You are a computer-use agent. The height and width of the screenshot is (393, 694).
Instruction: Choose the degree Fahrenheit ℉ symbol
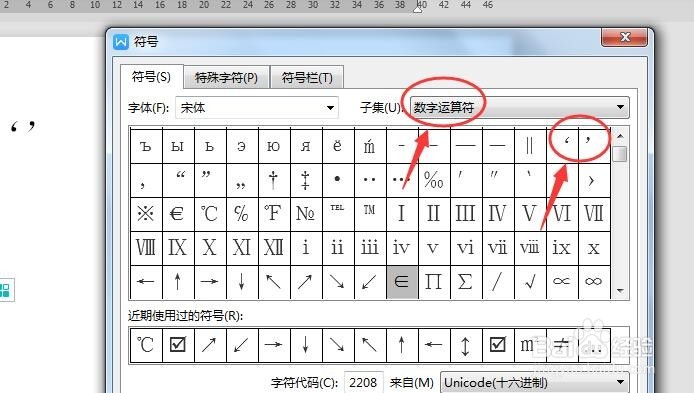click(x=274, y=214)
